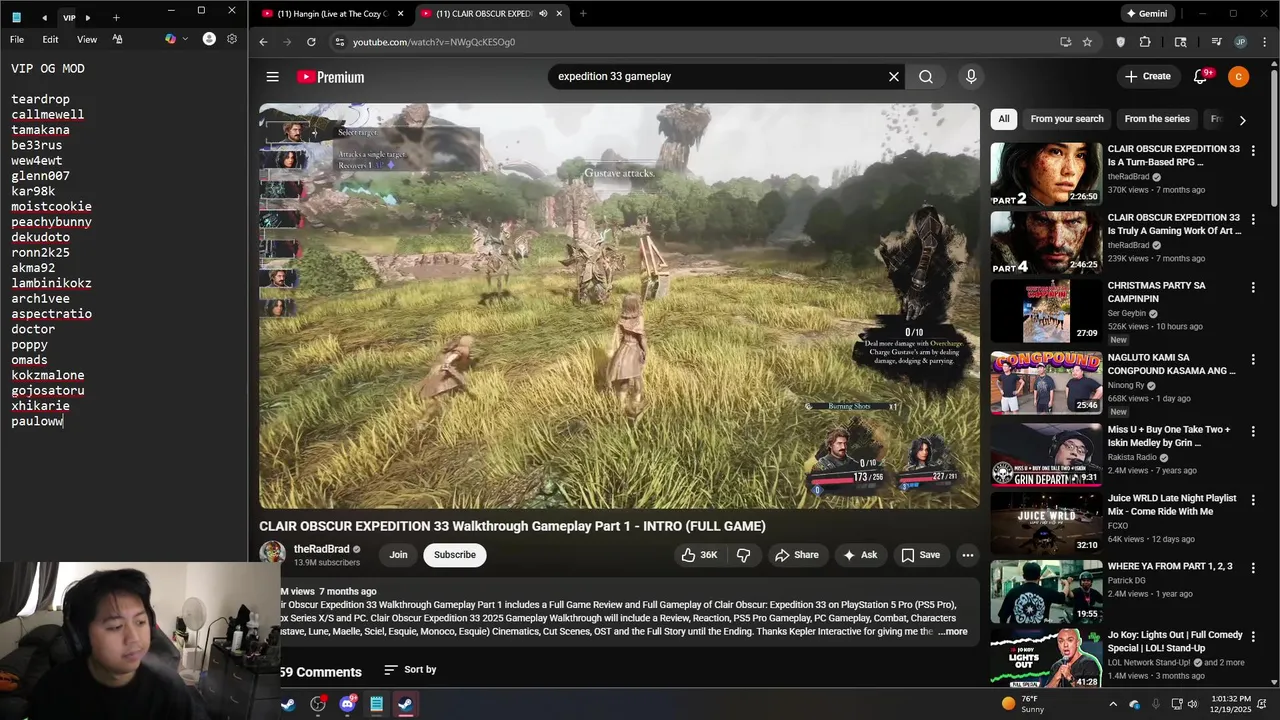Open the Gemini button in Chrome
The width and height of the screenshot is (1280, 720).
coord(1146,14)
